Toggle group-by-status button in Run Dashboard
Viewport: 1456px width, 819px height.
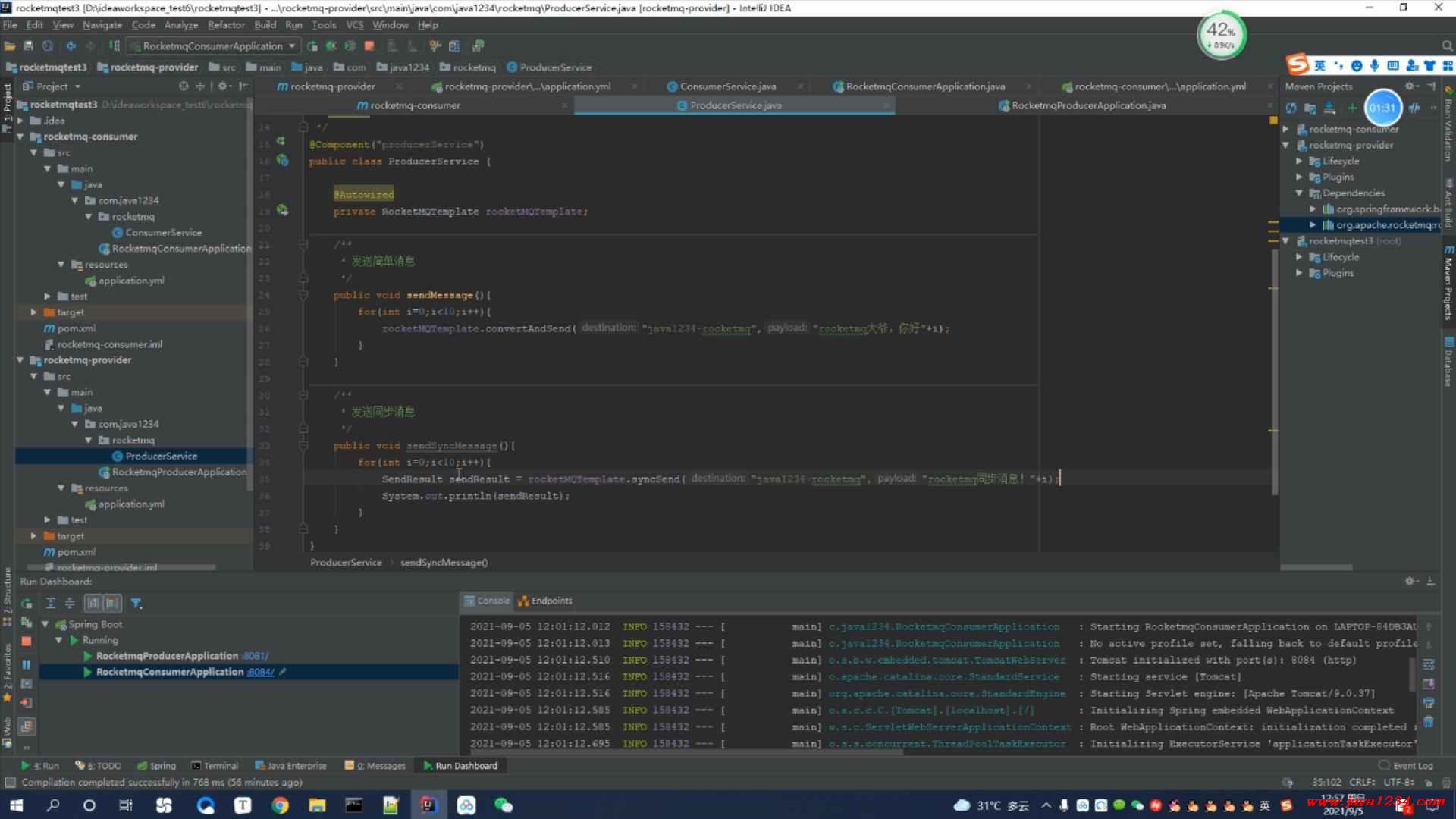[x=112, y=604]
